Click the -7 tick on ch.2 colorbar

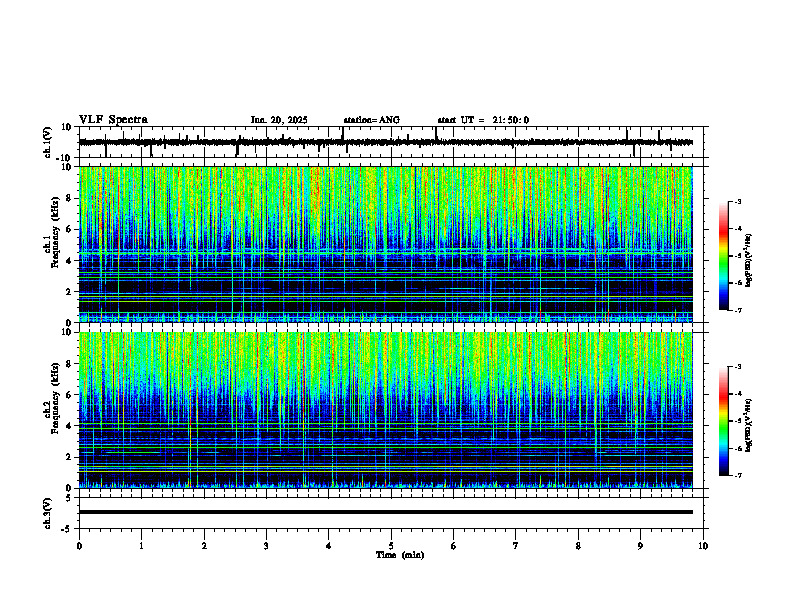click(738, 475)
